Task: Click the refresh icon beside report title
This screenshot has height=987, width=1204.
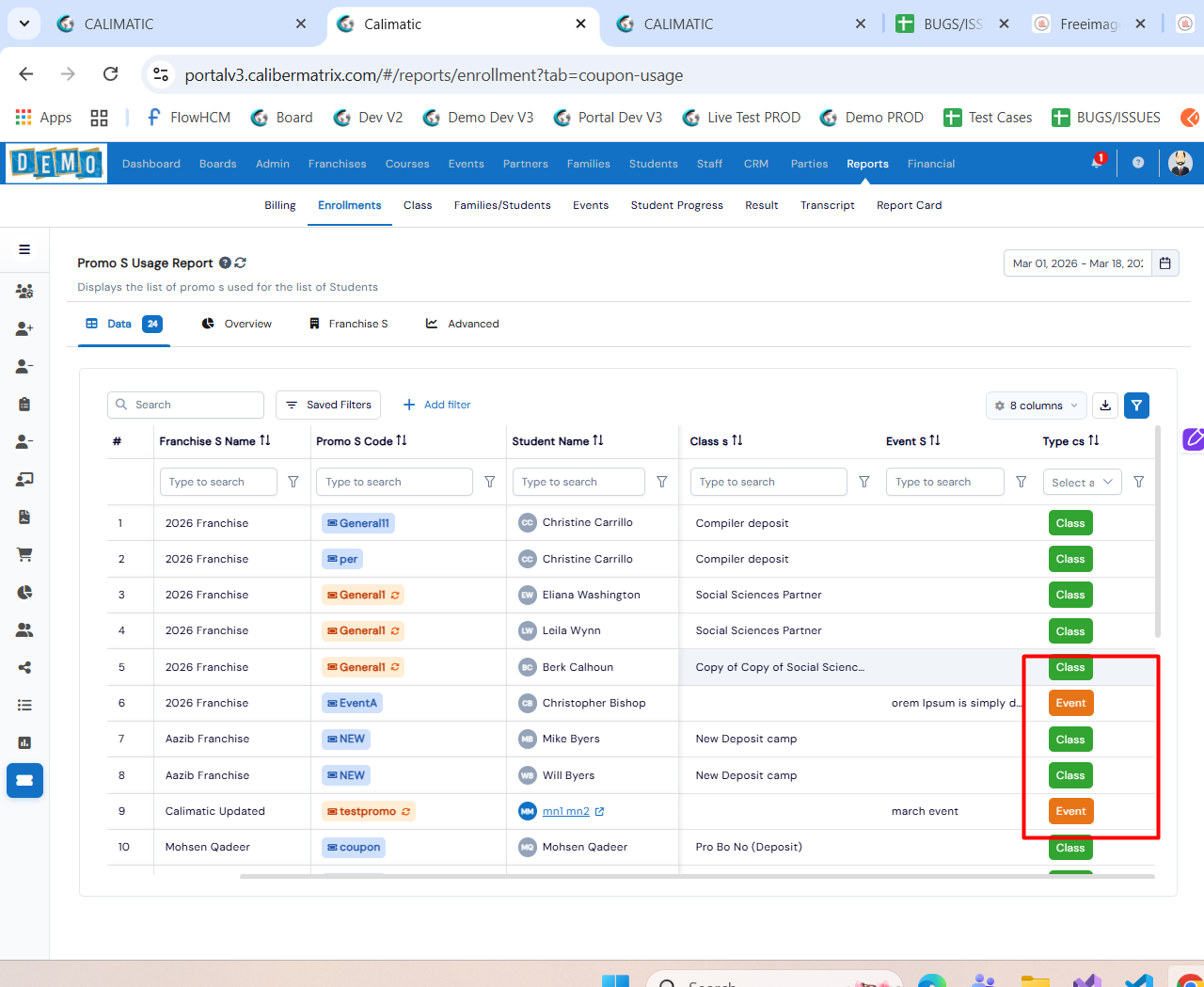Action: coord(241,263)
